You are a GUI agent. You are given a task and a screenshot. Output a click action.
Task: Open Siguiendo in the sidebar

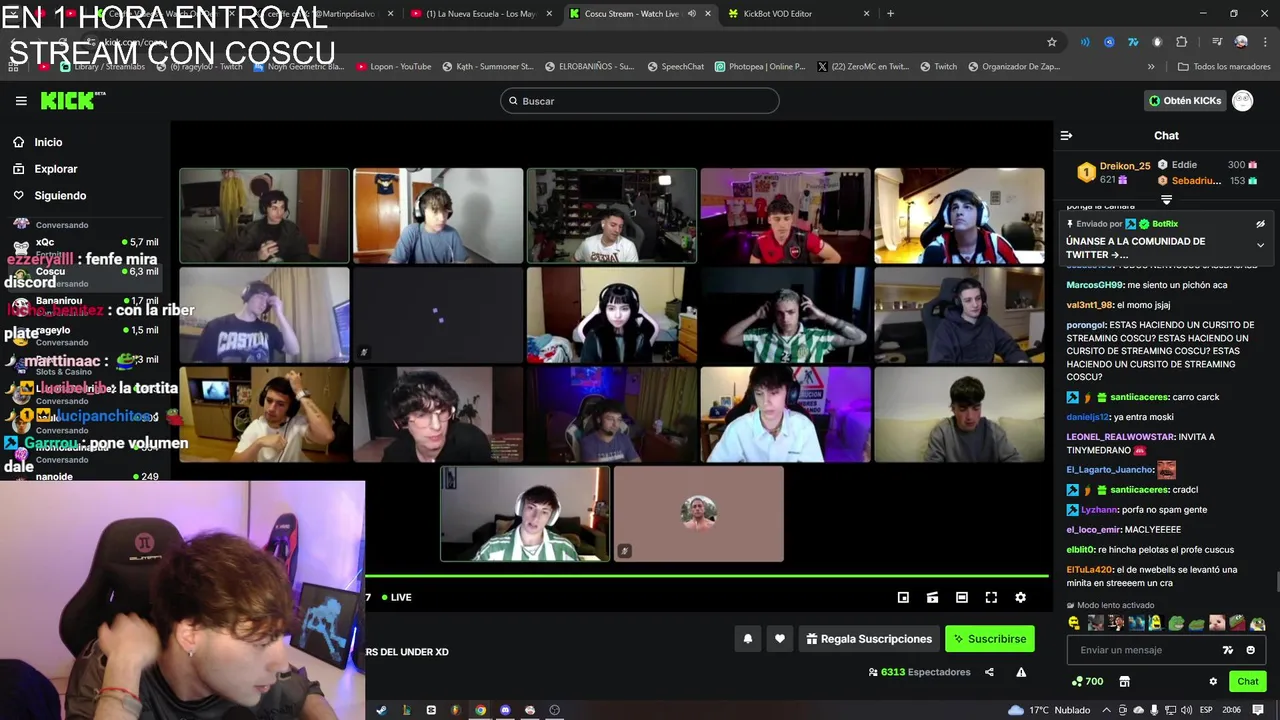[x=60, y=196]
